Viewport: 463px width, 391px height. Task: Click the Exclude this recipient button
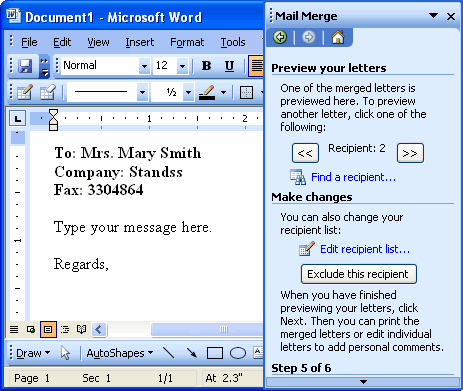point(359,274)
